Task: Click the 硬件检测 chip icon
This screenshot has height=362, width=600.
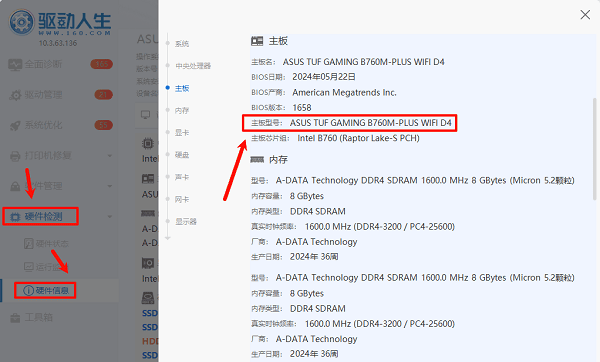Action: (x=15, y=217)
